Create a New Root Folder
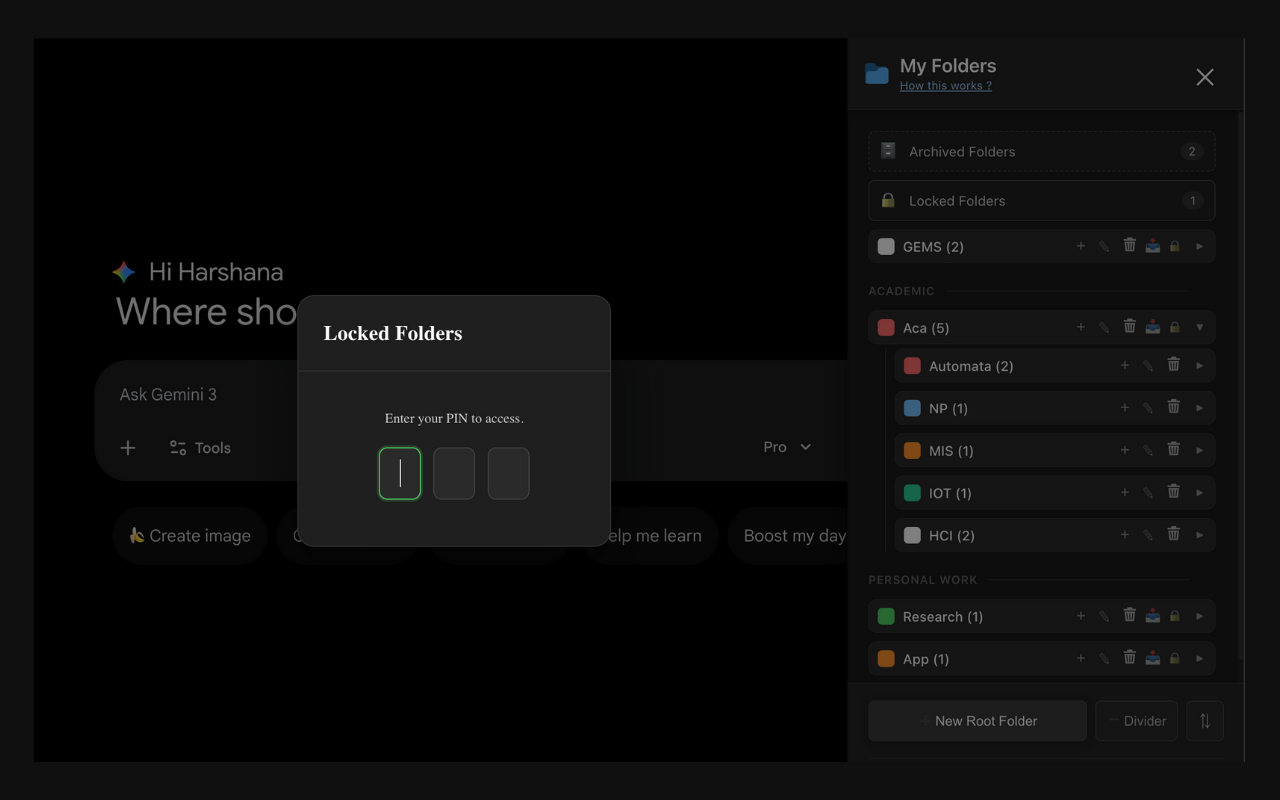The height and width of the screenshot is (800, 1280). 976,720
